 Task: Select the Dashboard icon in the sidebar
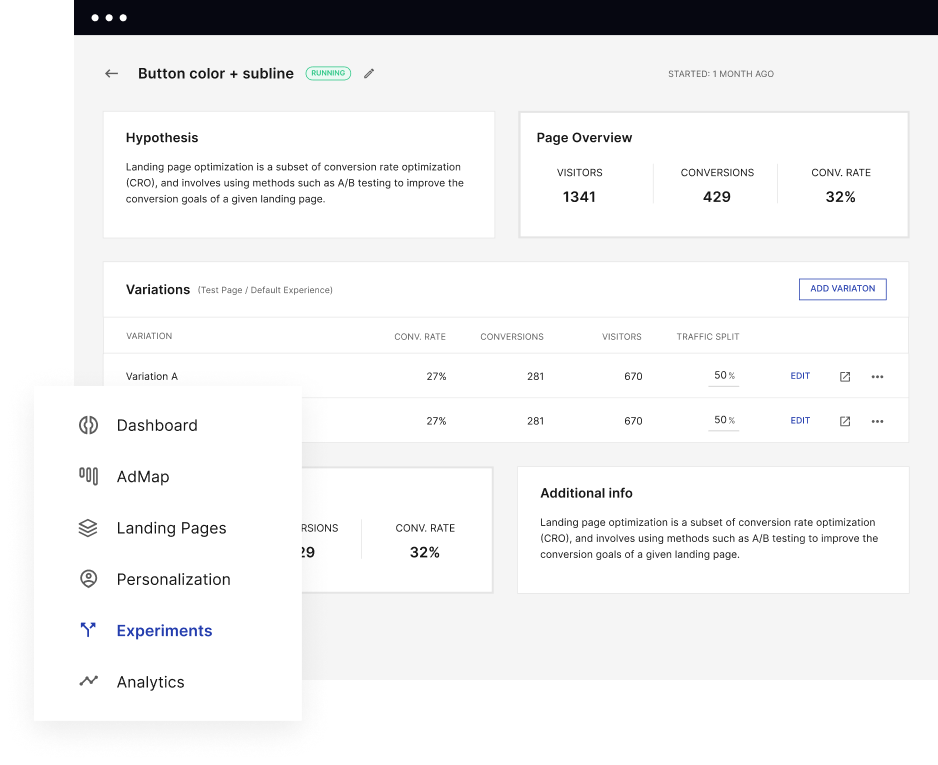pyautogui.click(x=88, y=424)
